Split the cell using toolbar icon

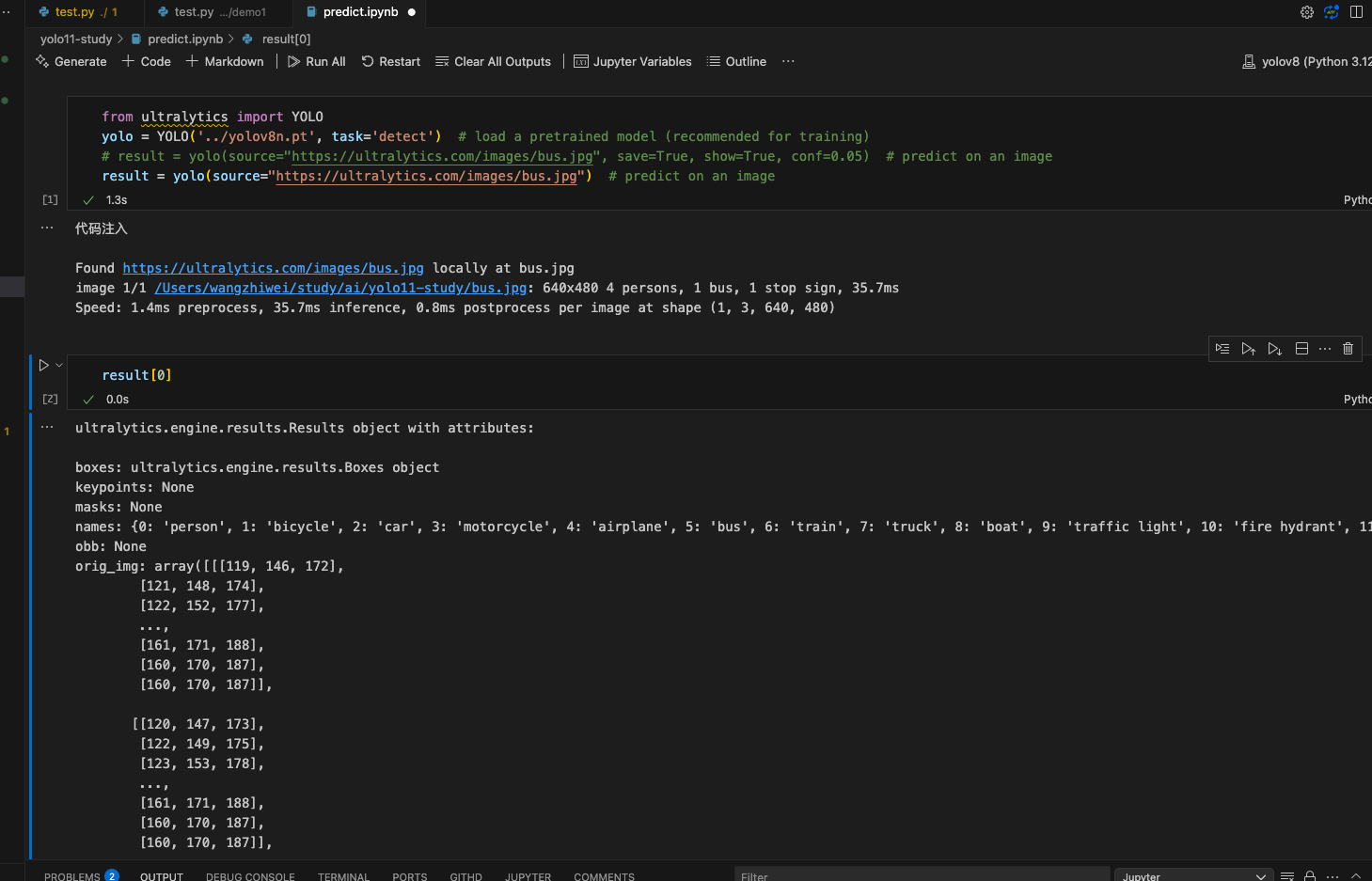click(x=1301, y=349)
